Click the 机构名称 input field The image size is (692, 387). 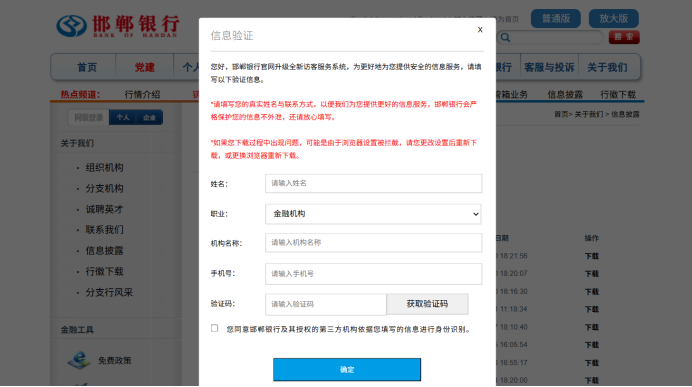tap(373, 243)
